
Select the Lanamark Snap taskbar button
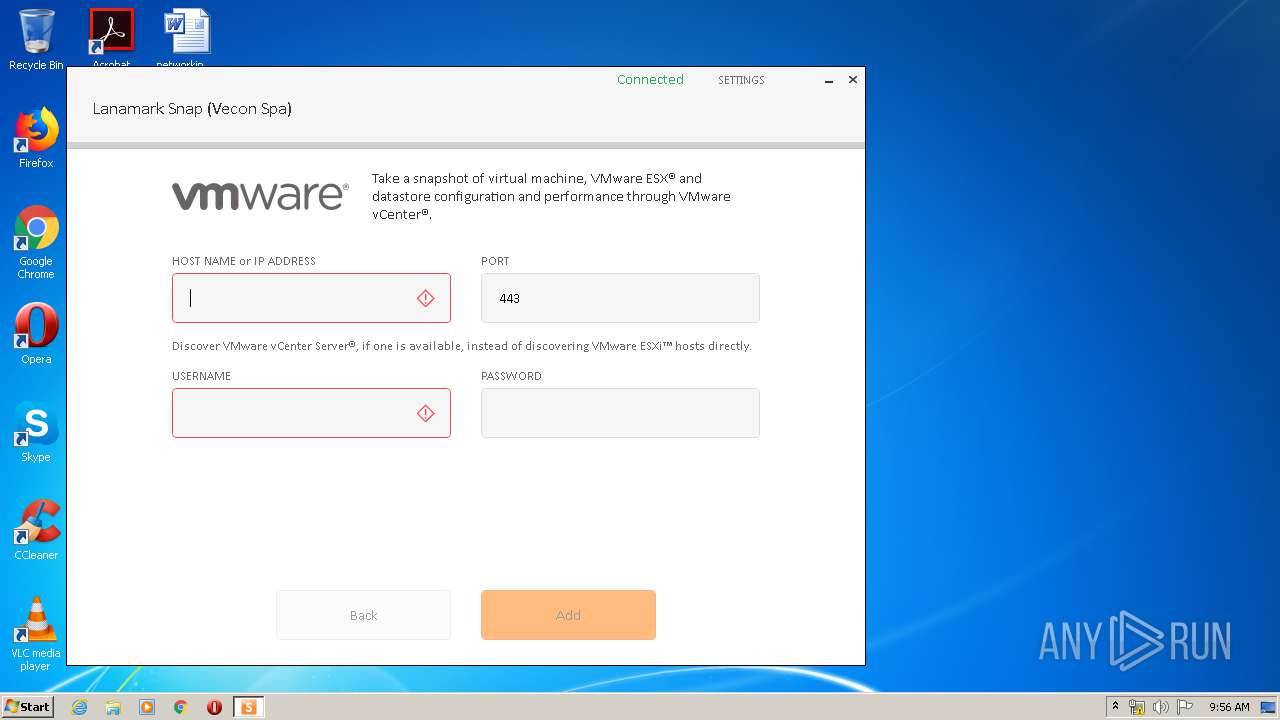pos(248,707)
